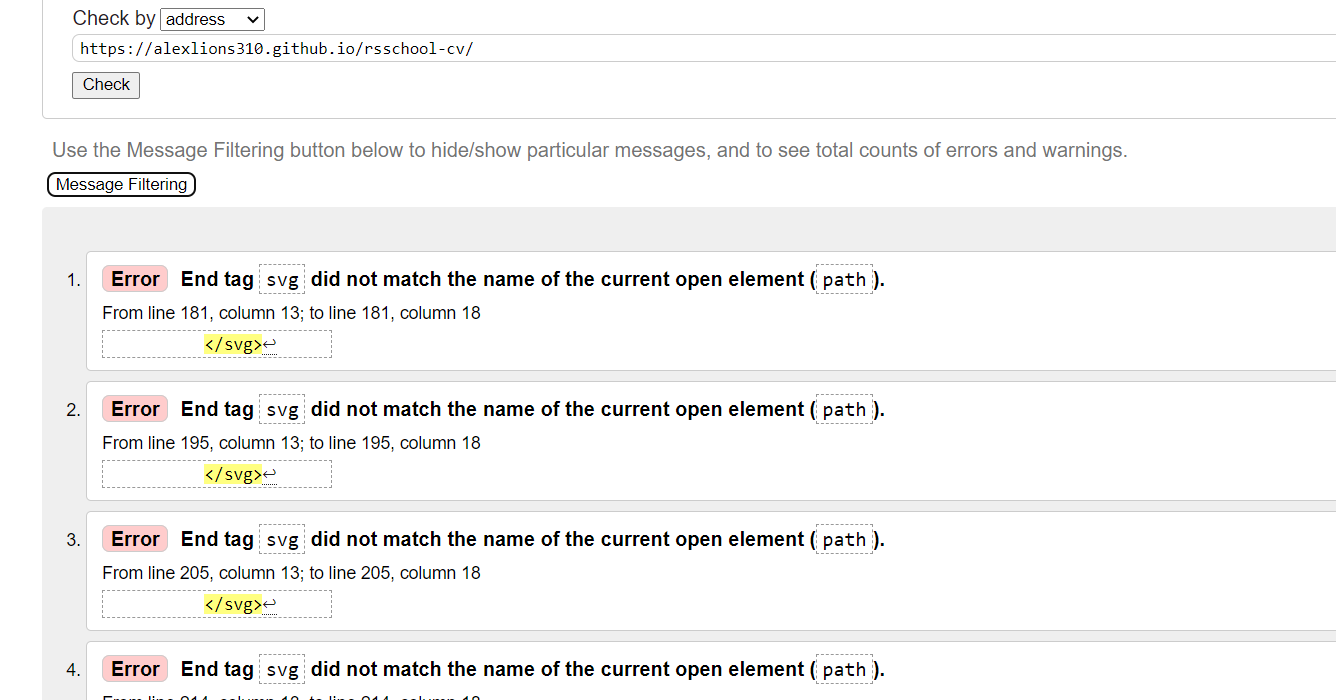The image size is (1336, 700).
Task: Click the Error badge on message 3
Action: click(134, 538)
